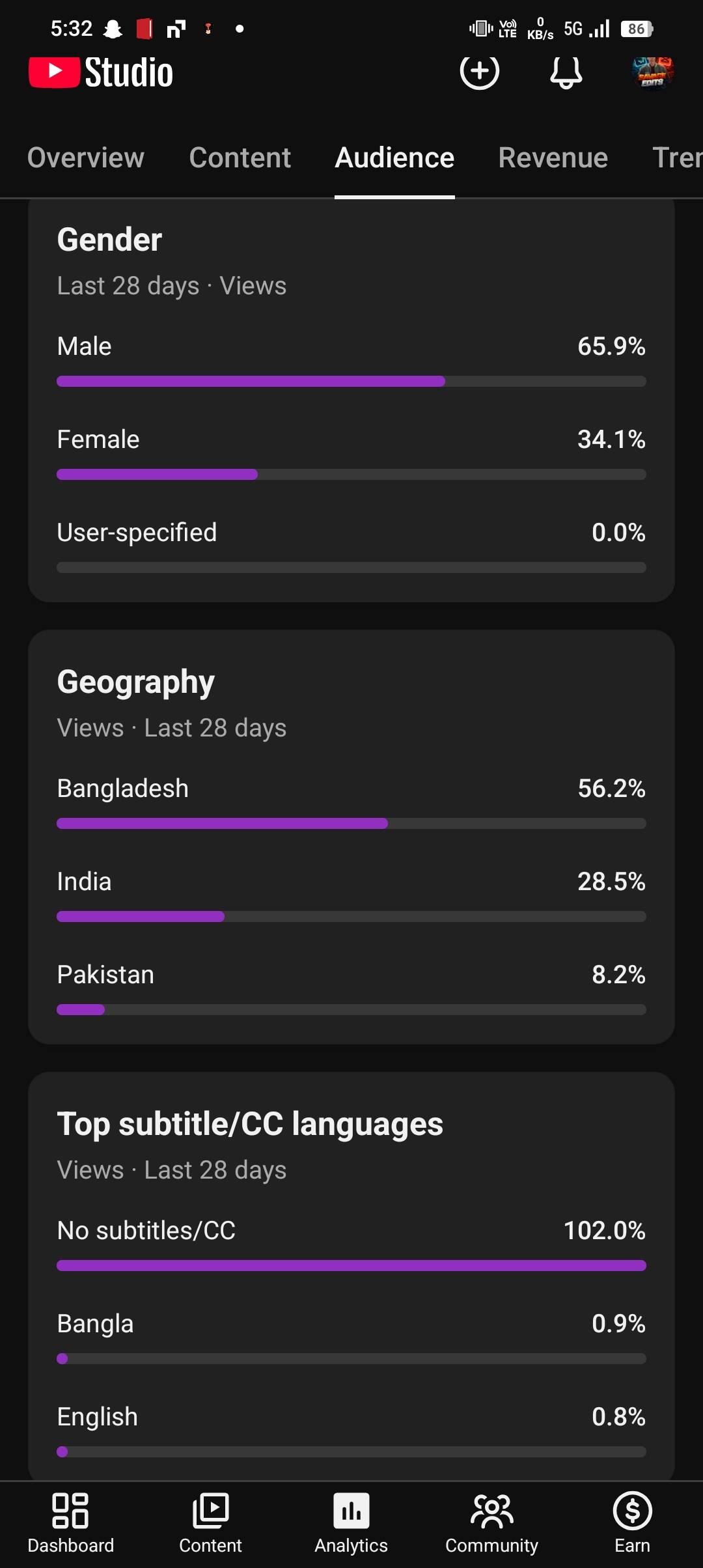Open the channel profile avatar

652,72
